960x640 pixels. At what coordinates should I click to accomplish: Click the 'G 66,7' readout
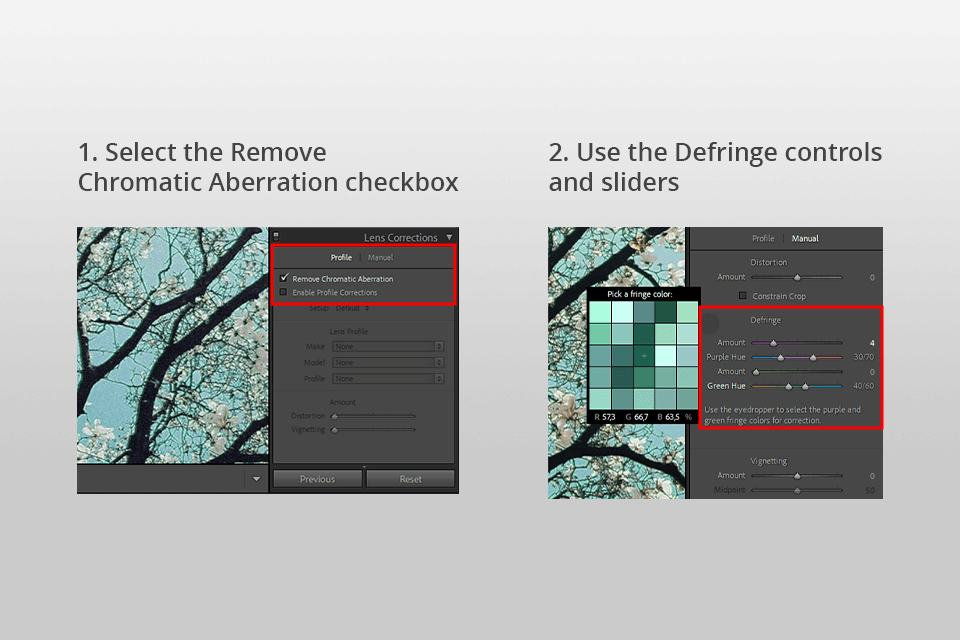click(x=637, y=417)
